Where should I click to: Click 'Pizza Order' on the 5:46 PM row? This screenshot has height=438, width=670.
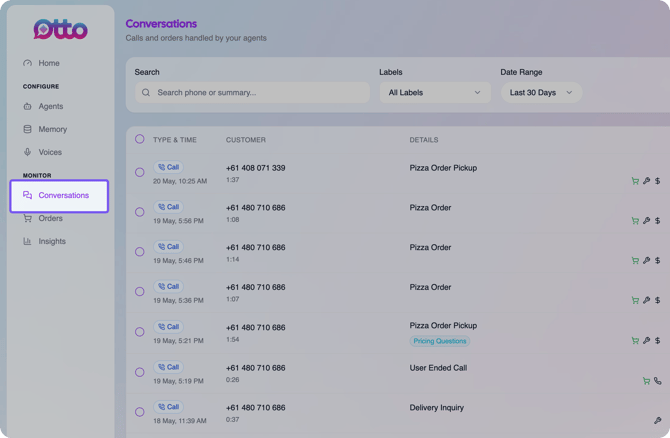point(430,247)
